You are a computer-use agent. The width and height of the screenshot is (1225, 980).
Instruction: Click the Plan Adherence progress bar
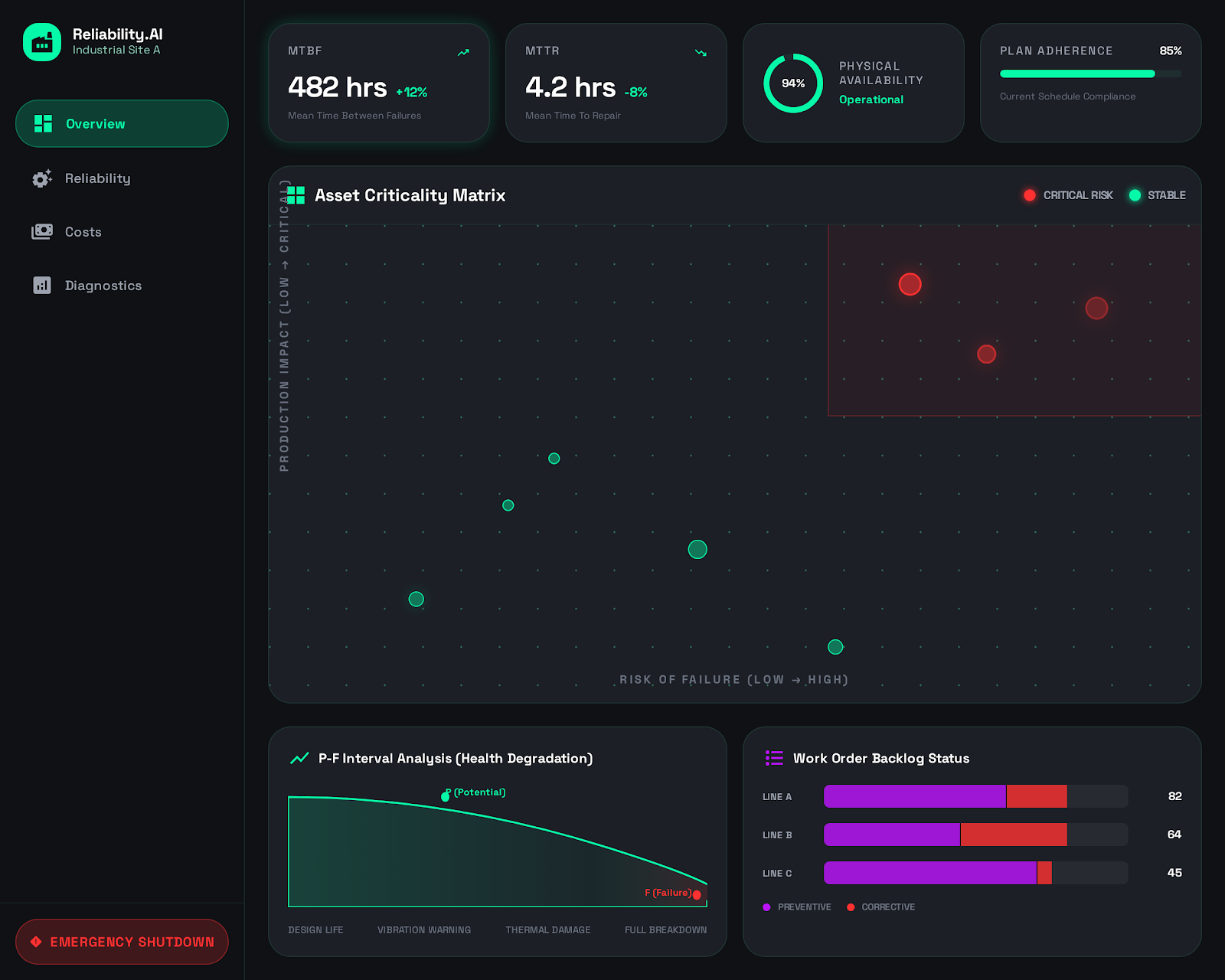(x=1091, y=74)
